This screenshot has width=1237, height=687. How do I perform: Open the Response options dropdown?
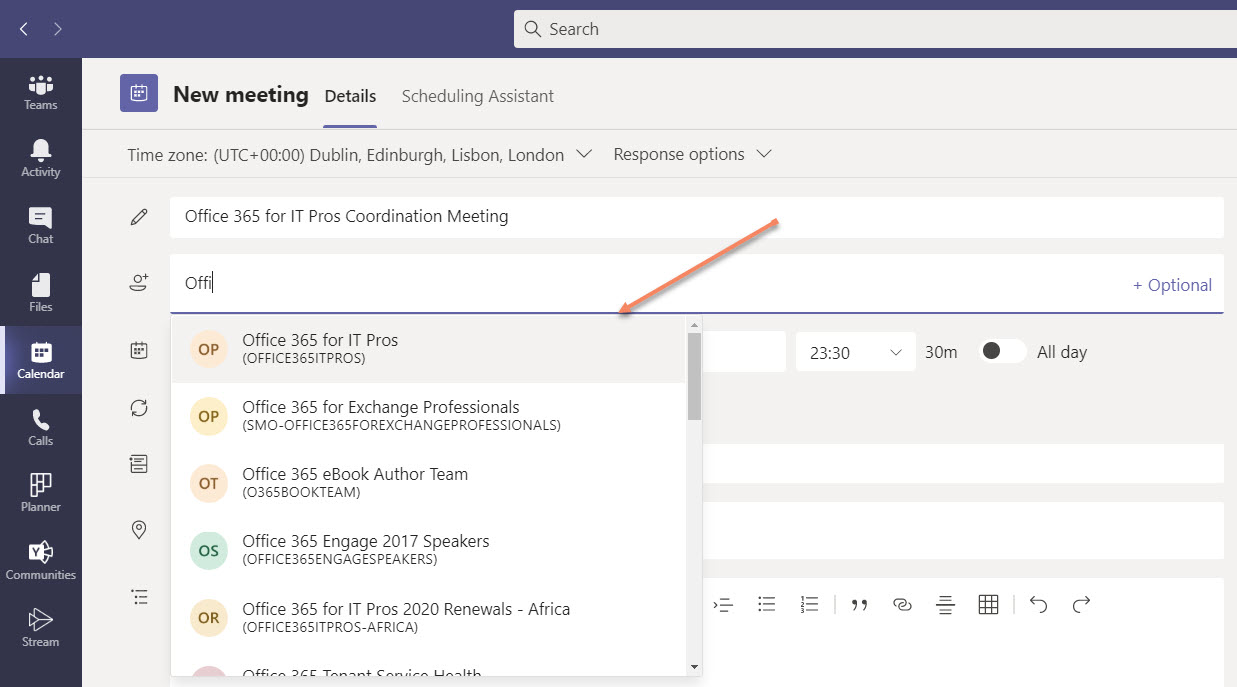click(692, 155)
